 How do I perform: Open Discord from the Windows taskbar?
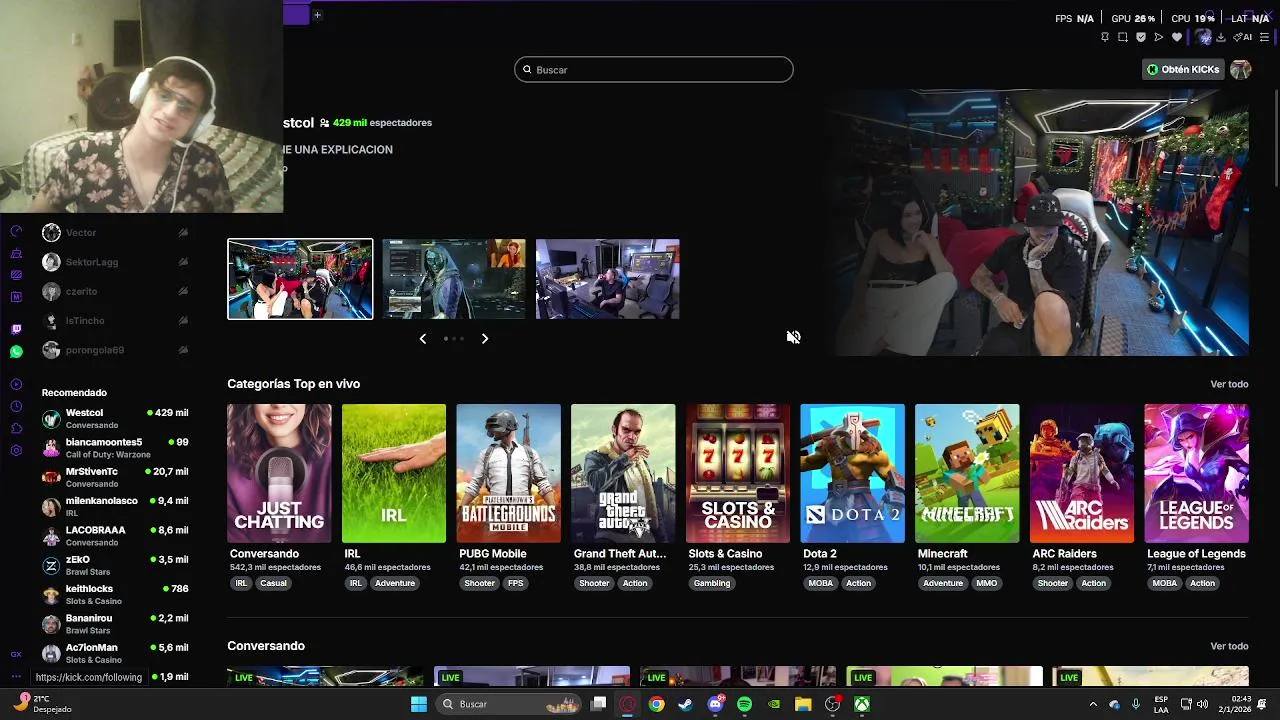click(x=715, y=704)
